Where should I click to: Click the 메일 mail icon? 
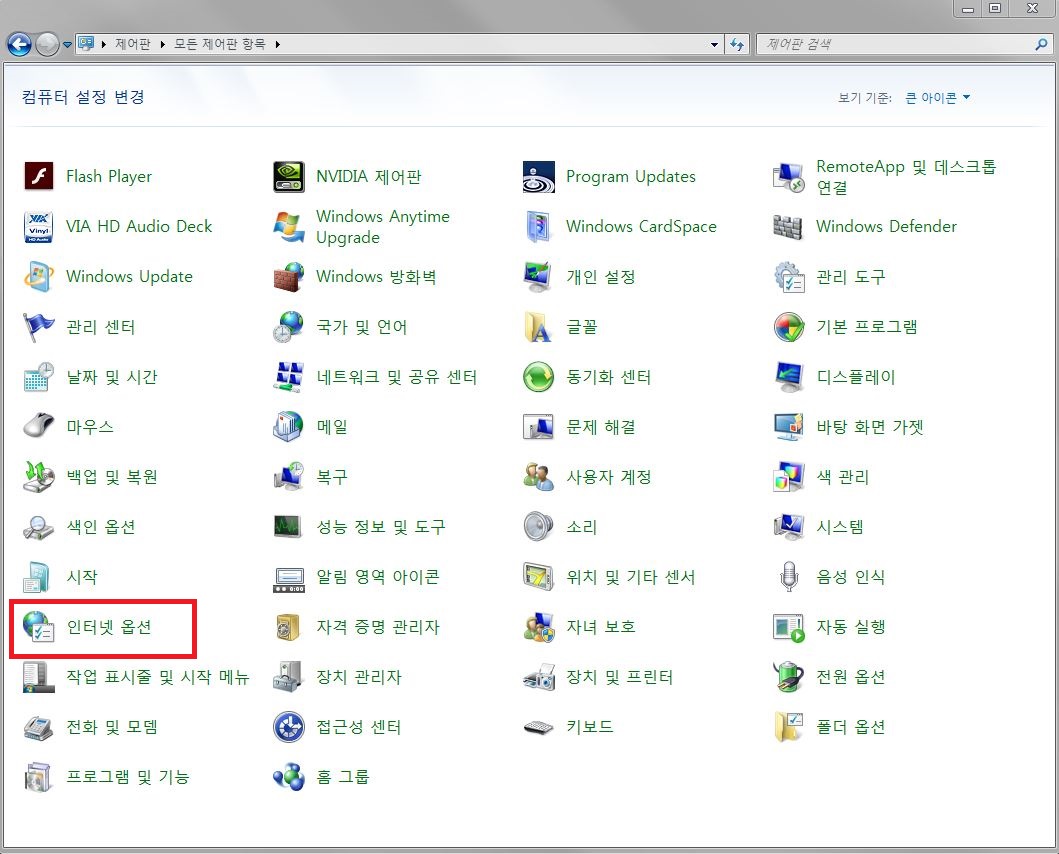[288, 427]
